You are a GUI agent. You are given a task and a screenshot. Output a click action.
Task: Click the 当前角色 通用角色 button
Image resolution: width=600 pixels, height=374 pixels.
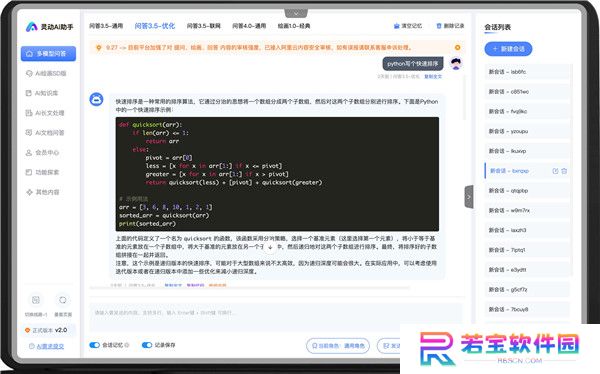[338, 346]
